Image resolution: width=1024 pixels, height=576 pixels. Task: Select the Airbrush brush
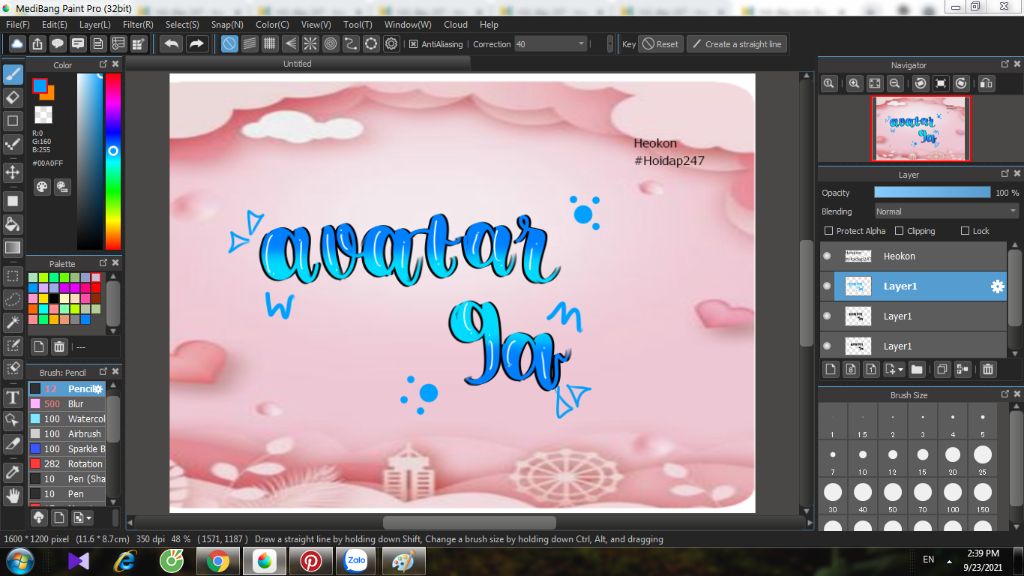[67, 434]
